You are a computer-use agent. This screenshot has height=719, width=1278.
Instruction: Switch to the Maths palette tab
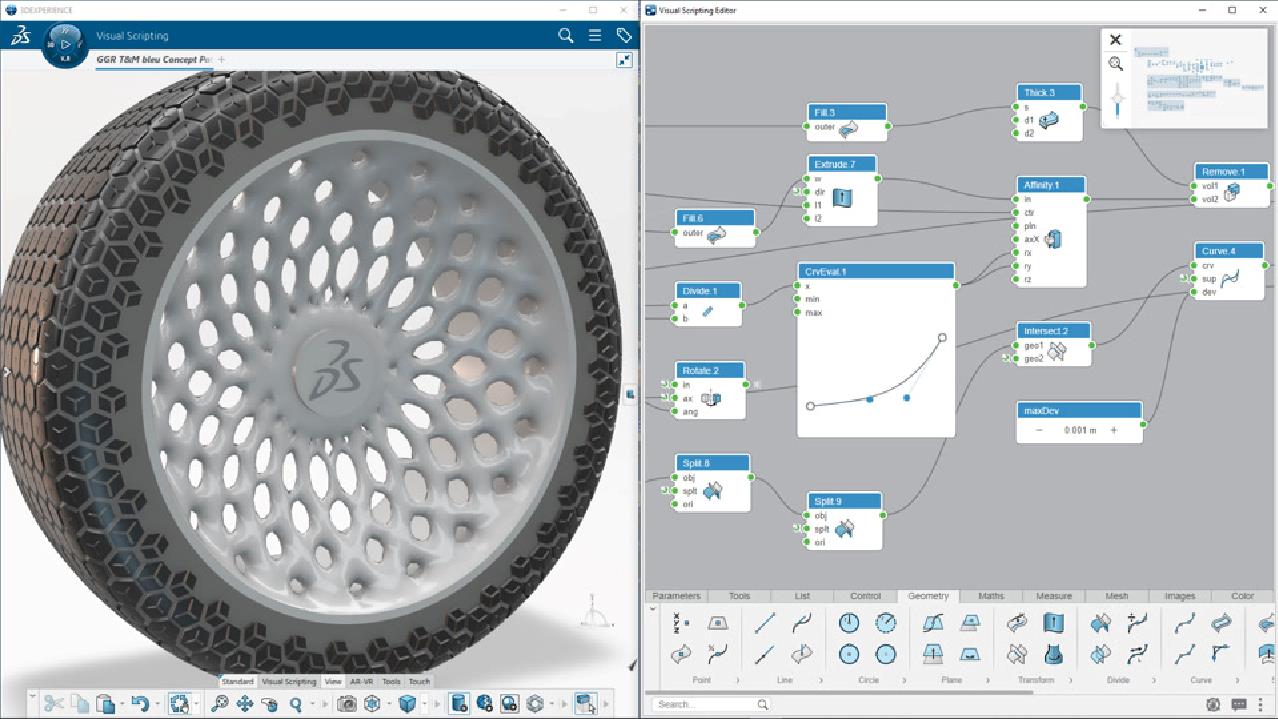pyautogui.click(x=991, y=596)
